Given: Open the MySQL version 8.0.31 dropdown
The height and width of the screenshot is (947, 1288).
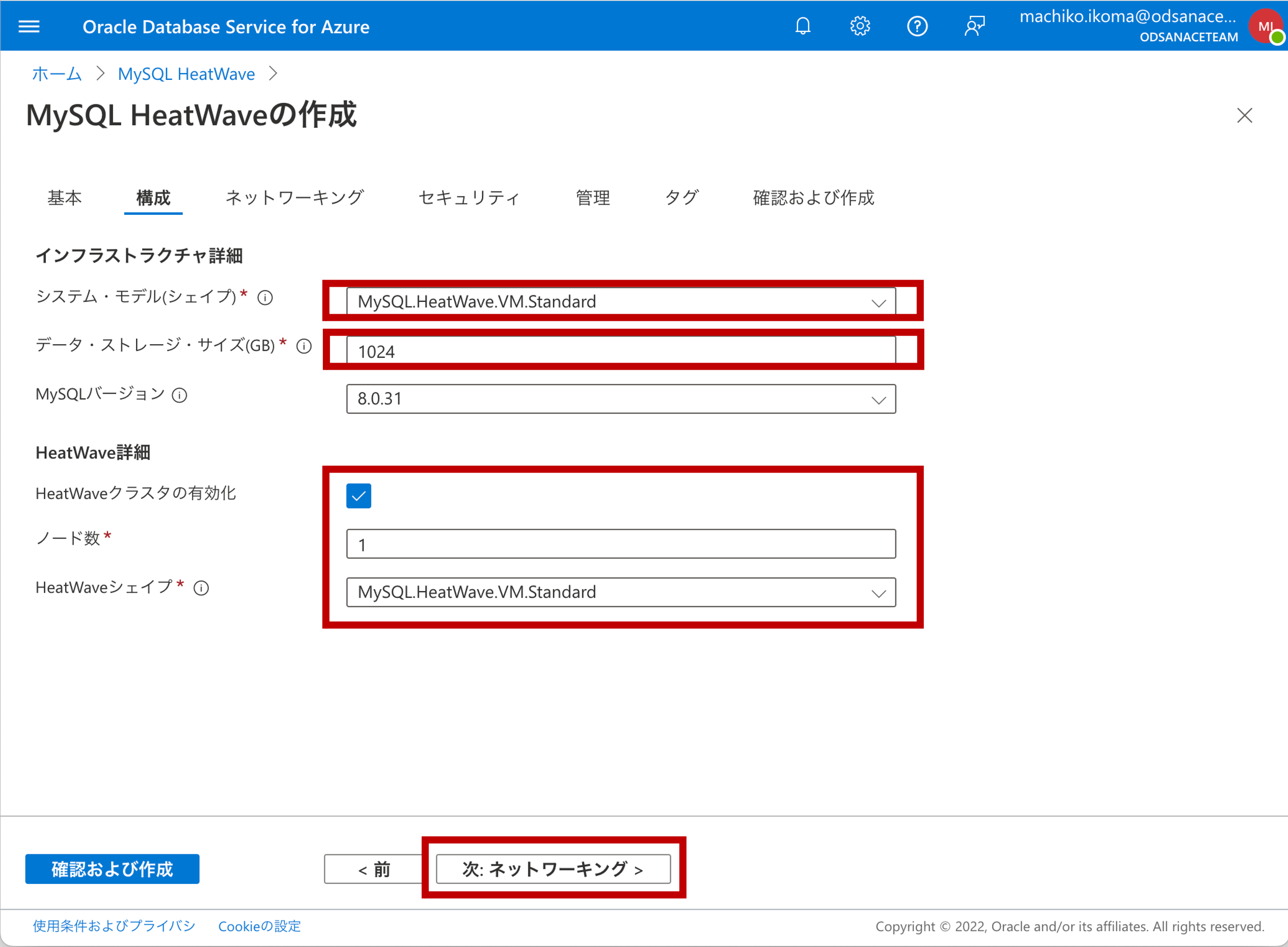Looking at the screenshot, I should [620, 399].
